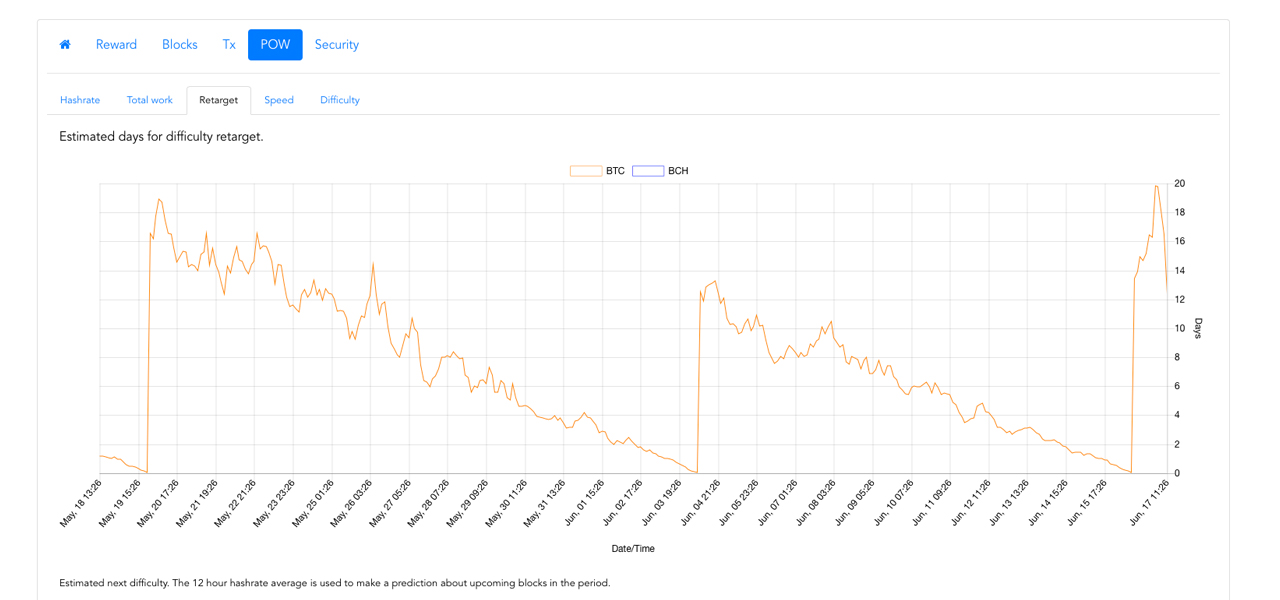The width and height of the screenshot is (1280, 600).
Task: Click the y-axis value 10
Action: pyautogui.click(x=1180, y=329)
